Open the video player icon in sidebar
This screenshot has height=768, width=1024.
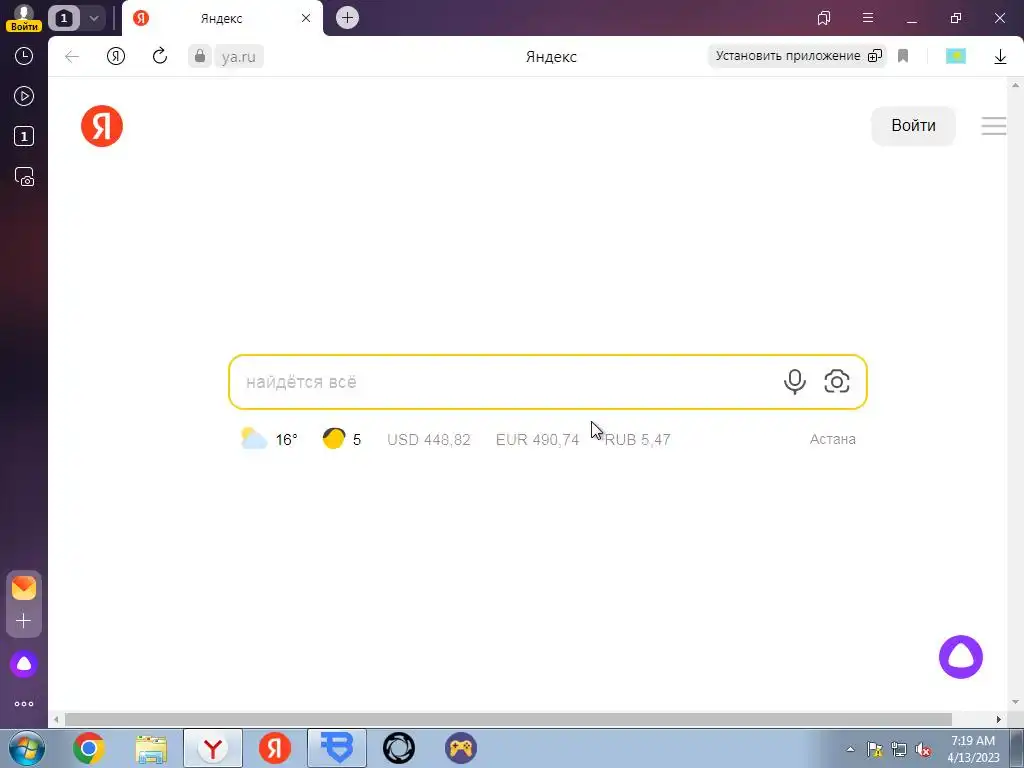[24, 96]
